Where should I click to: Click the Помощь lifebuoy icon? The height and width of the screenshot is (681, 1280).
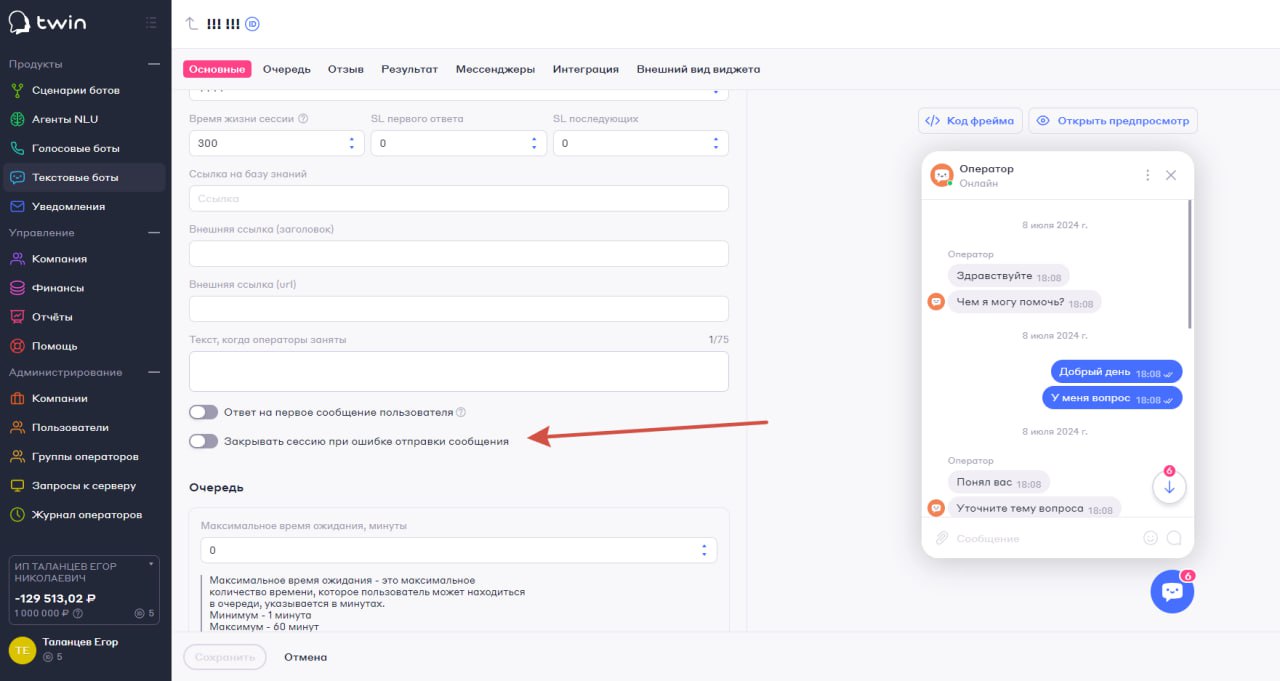click(x=17, y=345)
